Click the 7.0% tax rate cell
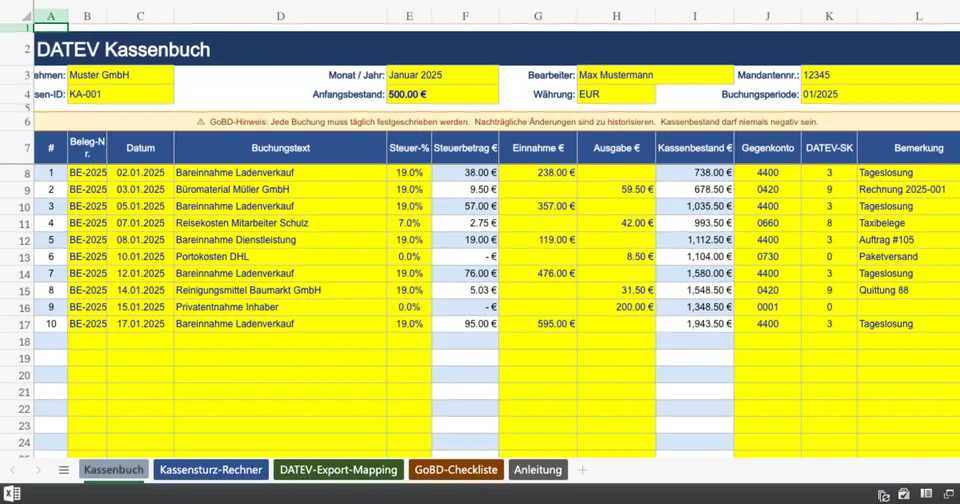 [409, 224]
